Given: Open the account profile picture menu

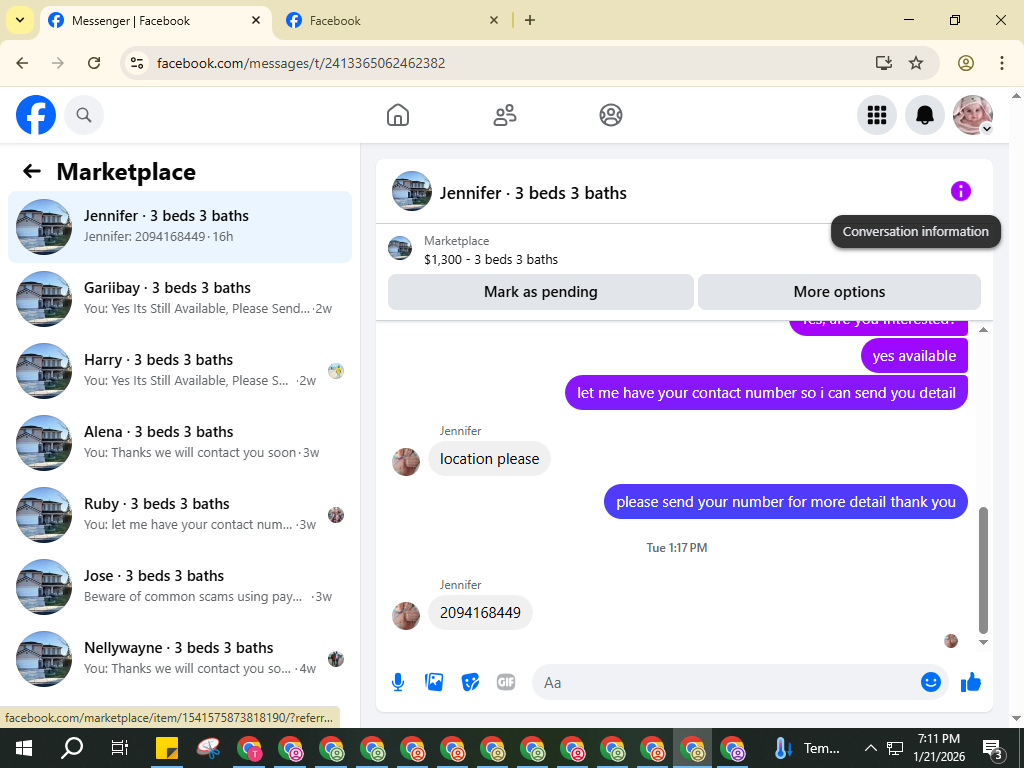Looking at the screenshot, I should coord(973,115).
